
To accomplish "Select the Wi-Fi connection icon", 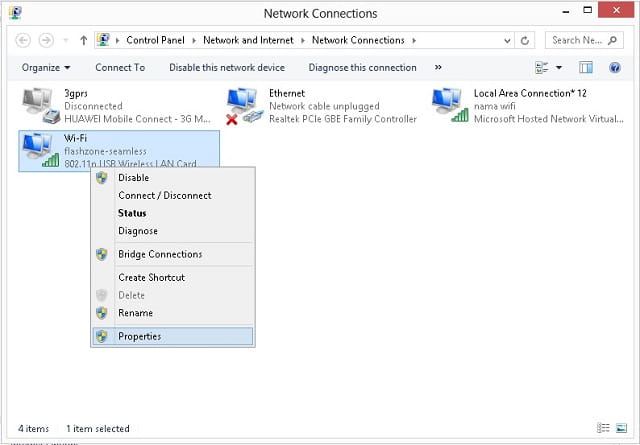I will (40, 150).
